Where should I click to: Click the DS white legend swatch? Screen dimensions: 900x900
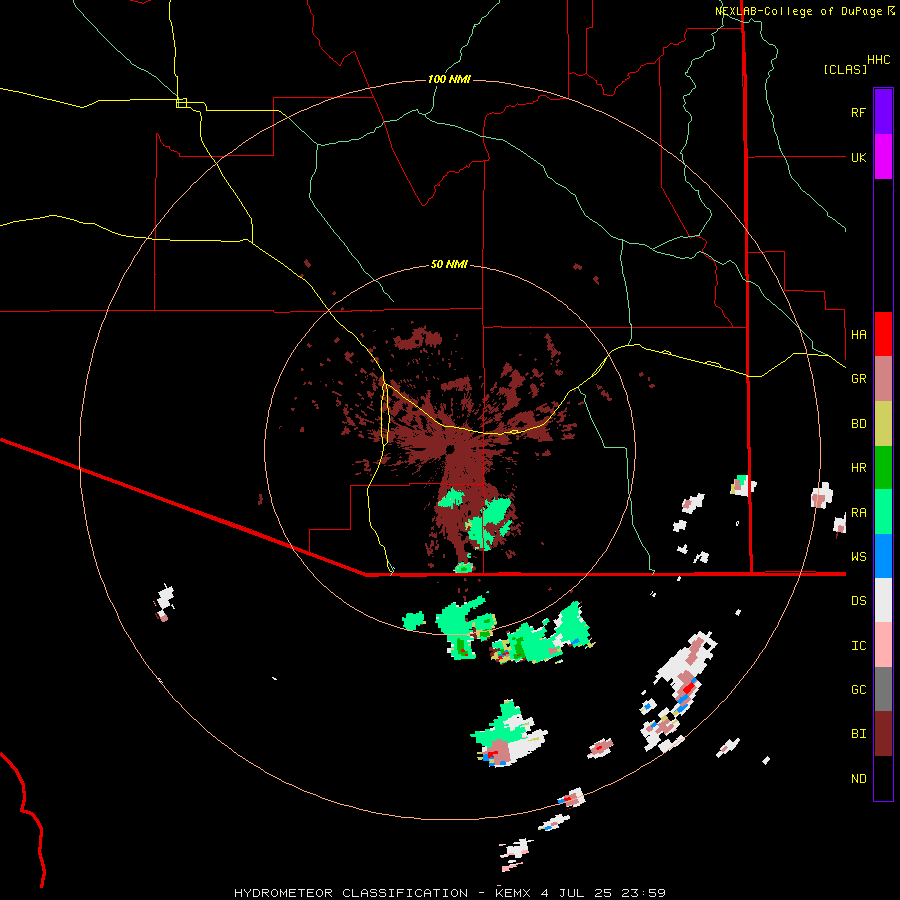pos(883,600)
